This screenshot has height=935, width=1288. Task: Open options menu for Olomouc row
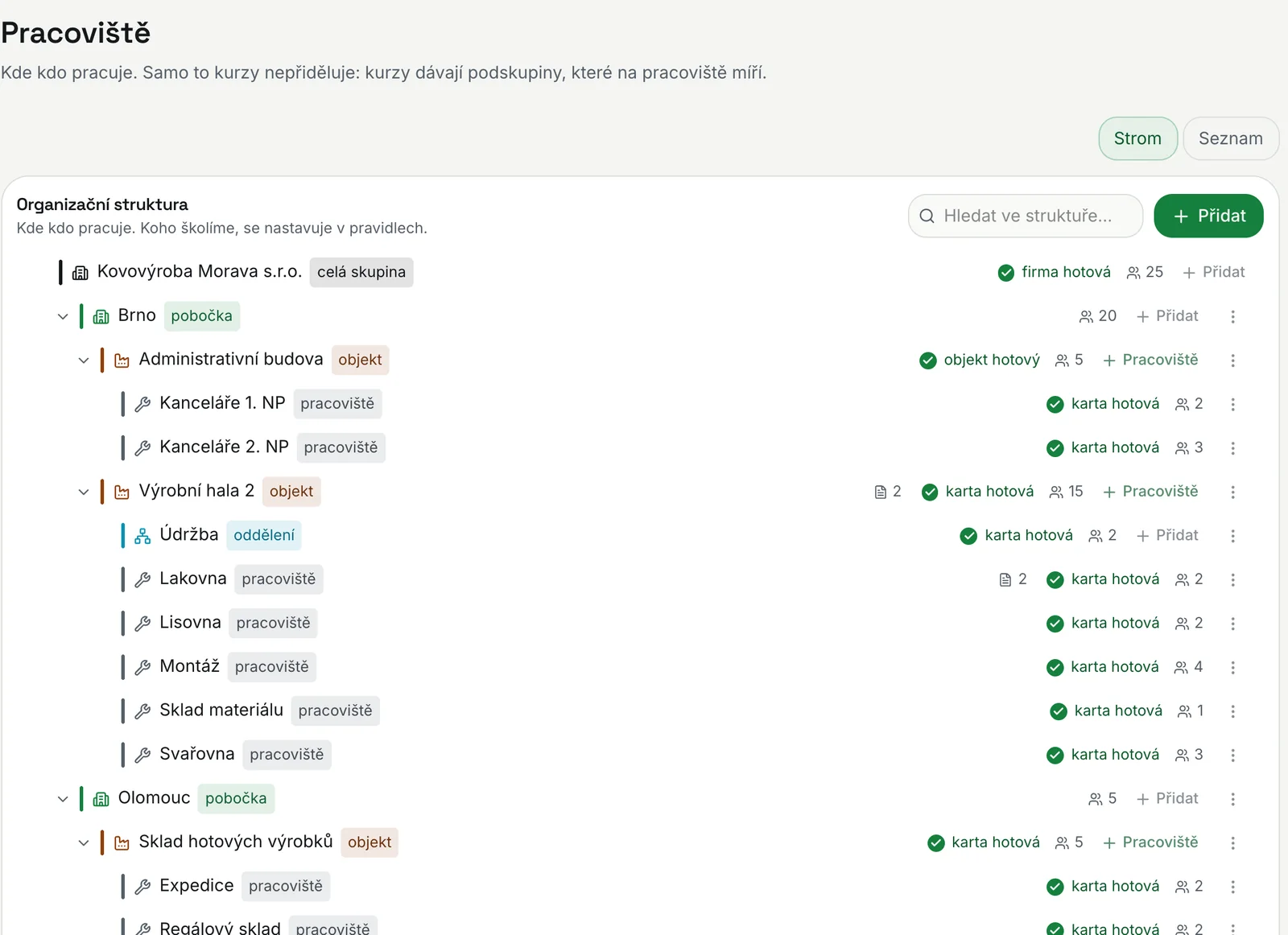[x=1232, y=799]
